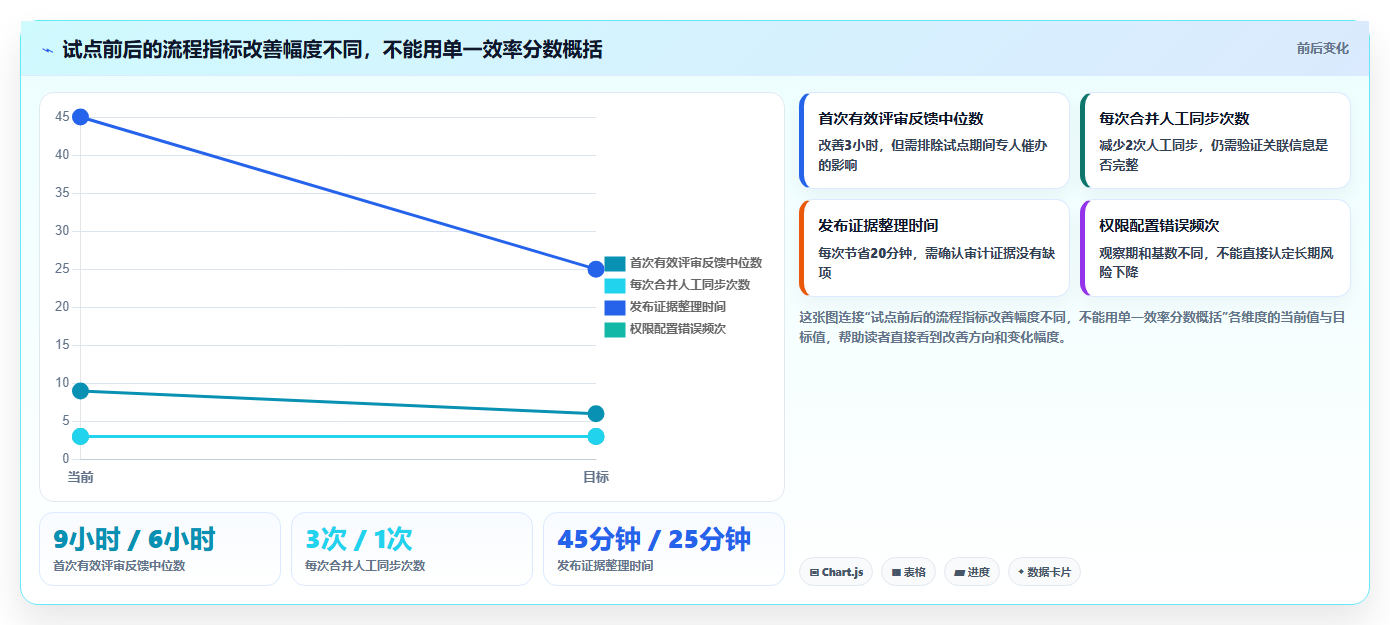Screen dimensions: 1390x625
Task: Click the 权限配置错误频次 legend label
Action: [x=678, y=329]
